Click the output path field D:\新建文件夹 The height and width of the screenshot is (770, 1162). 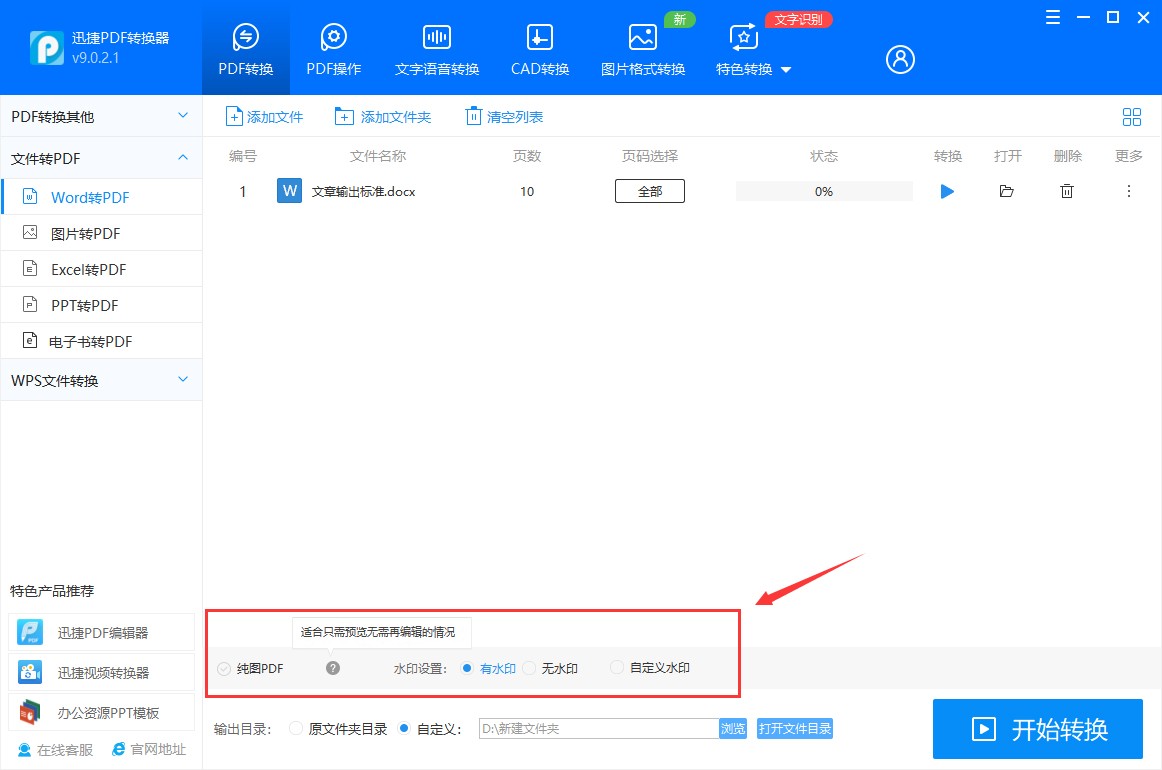pos(599,728)
